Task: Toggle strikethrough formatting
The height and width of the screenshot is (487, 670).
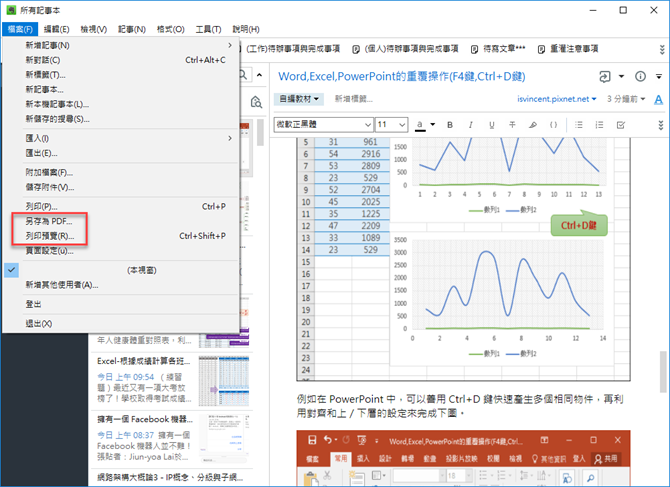Action: 512,125
